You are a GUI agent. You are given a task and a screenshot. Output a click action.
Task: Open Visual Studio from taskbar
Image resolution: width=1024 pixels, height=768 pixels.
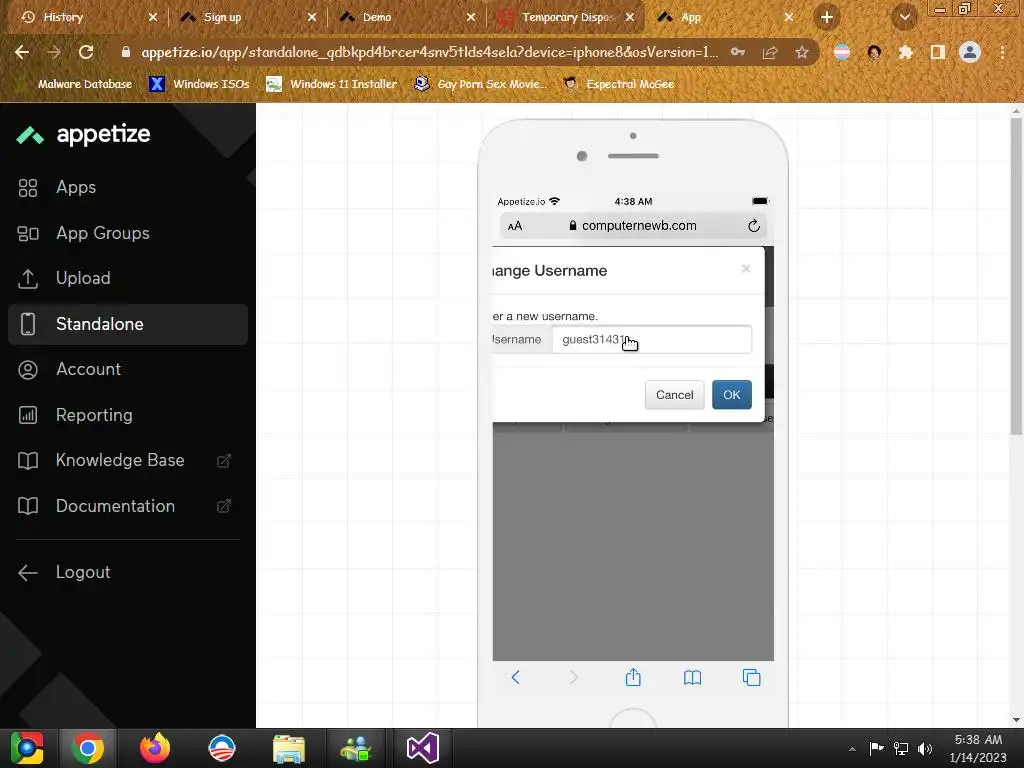(423, 748)
